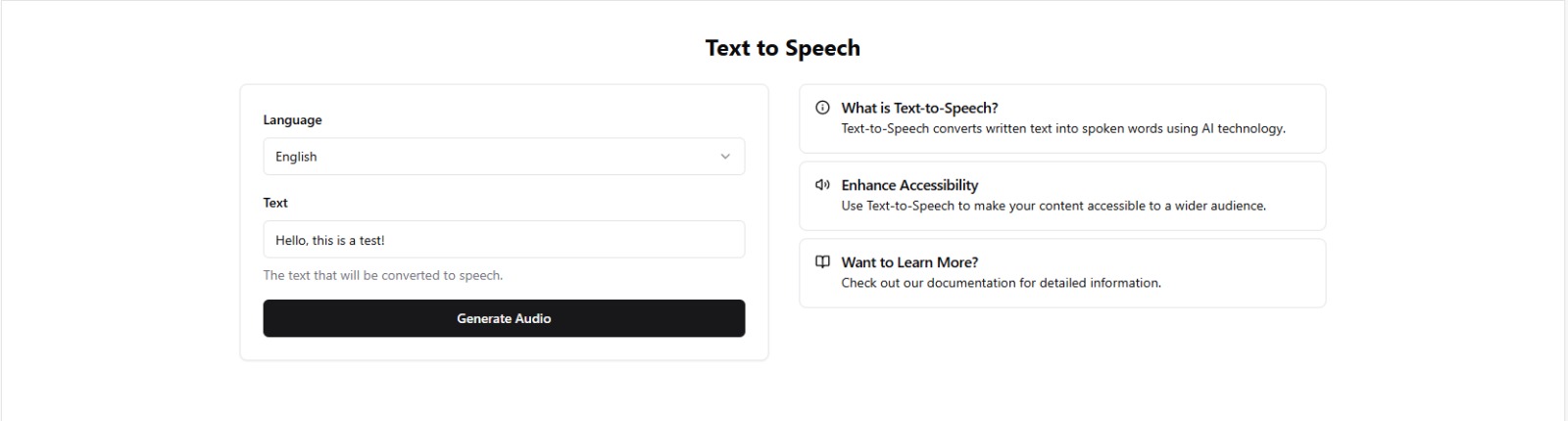The height and width of the screenshot is (421, 1568).
Task: Select the 'Enhance Accessibility' heading
Action: point(909,185)
